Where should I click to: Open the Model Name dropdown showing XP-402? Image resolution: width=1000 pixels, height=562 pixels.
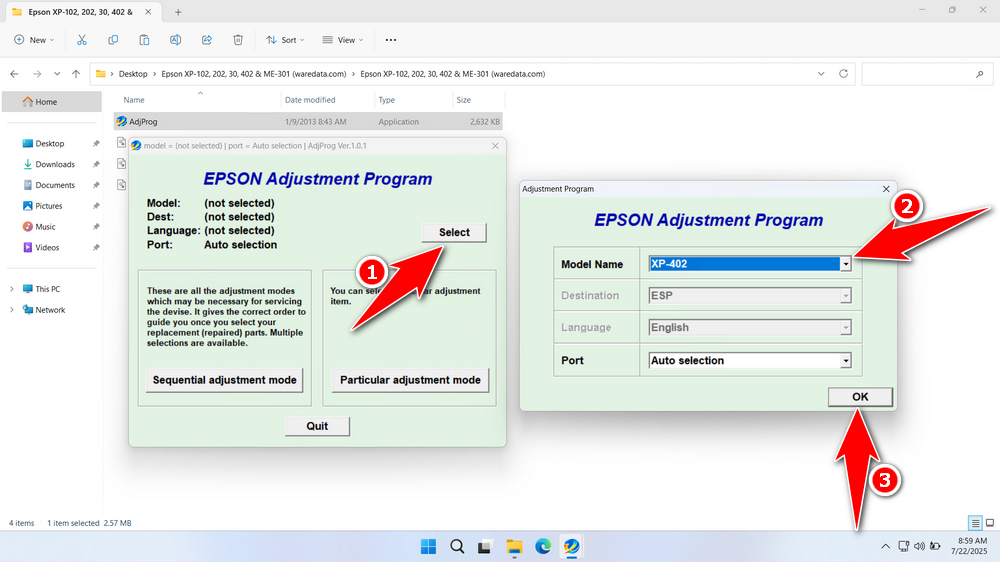coord(750,263)
